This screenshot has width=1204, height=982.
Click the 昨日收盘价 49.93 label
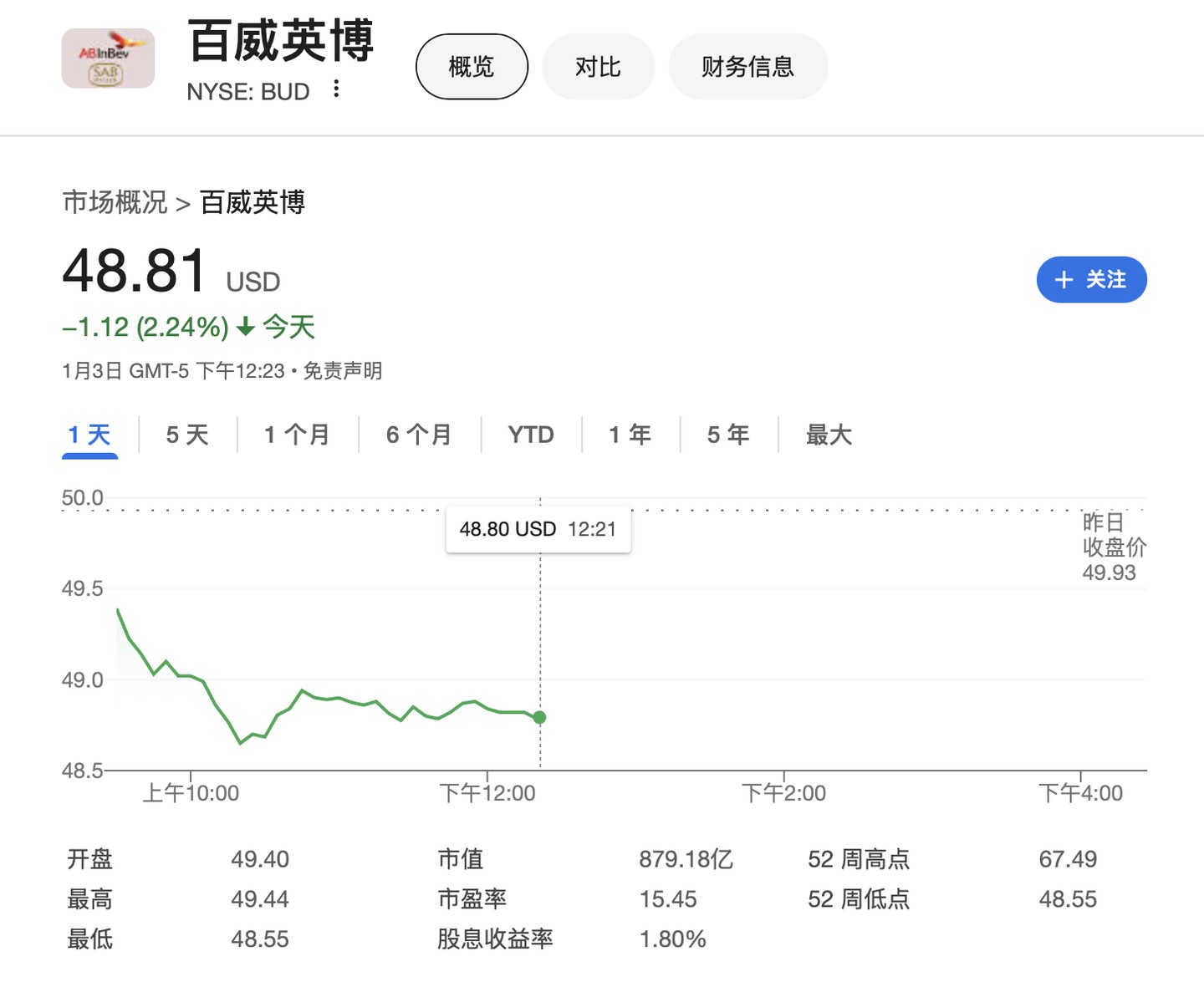[1114, 547]
